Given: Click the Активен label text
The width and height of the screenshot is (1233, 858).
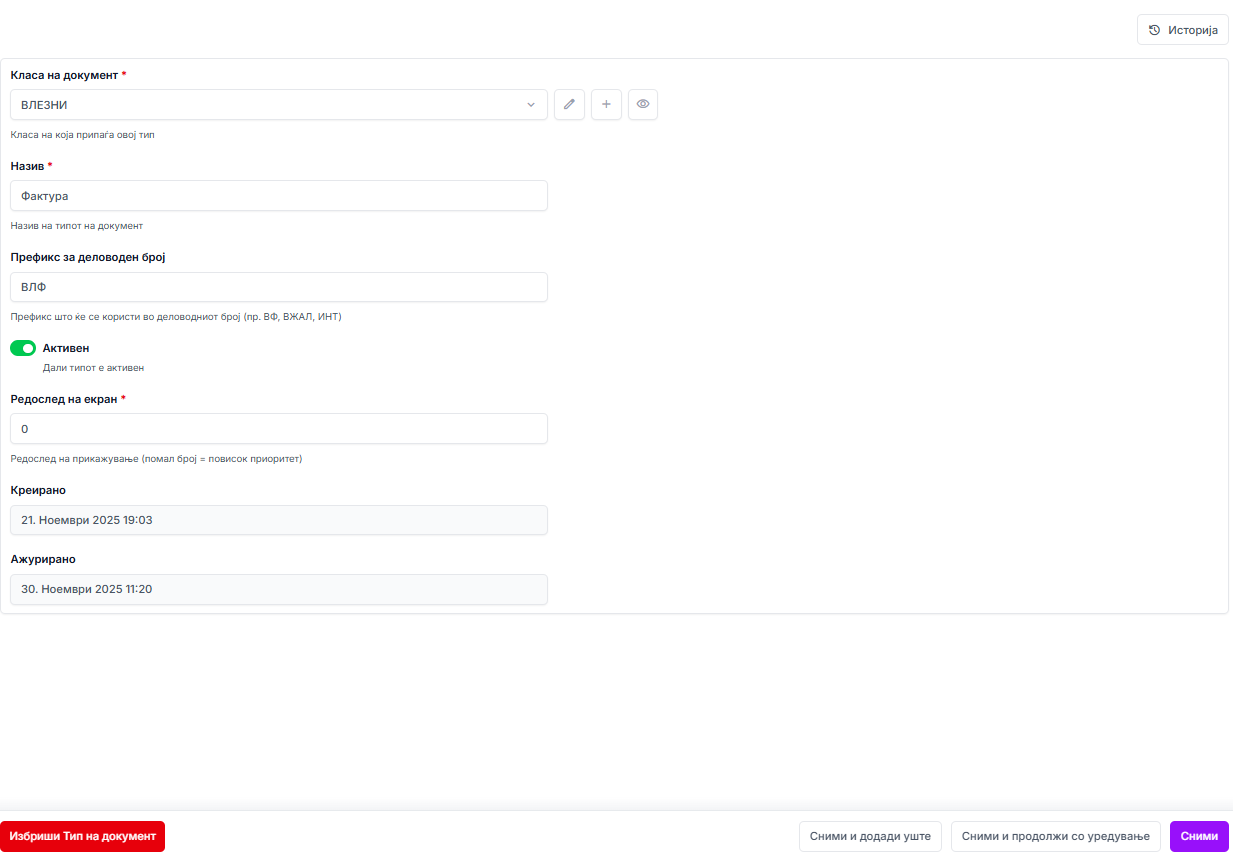Looking at the screenshot, I should click(x=66, y=348).
